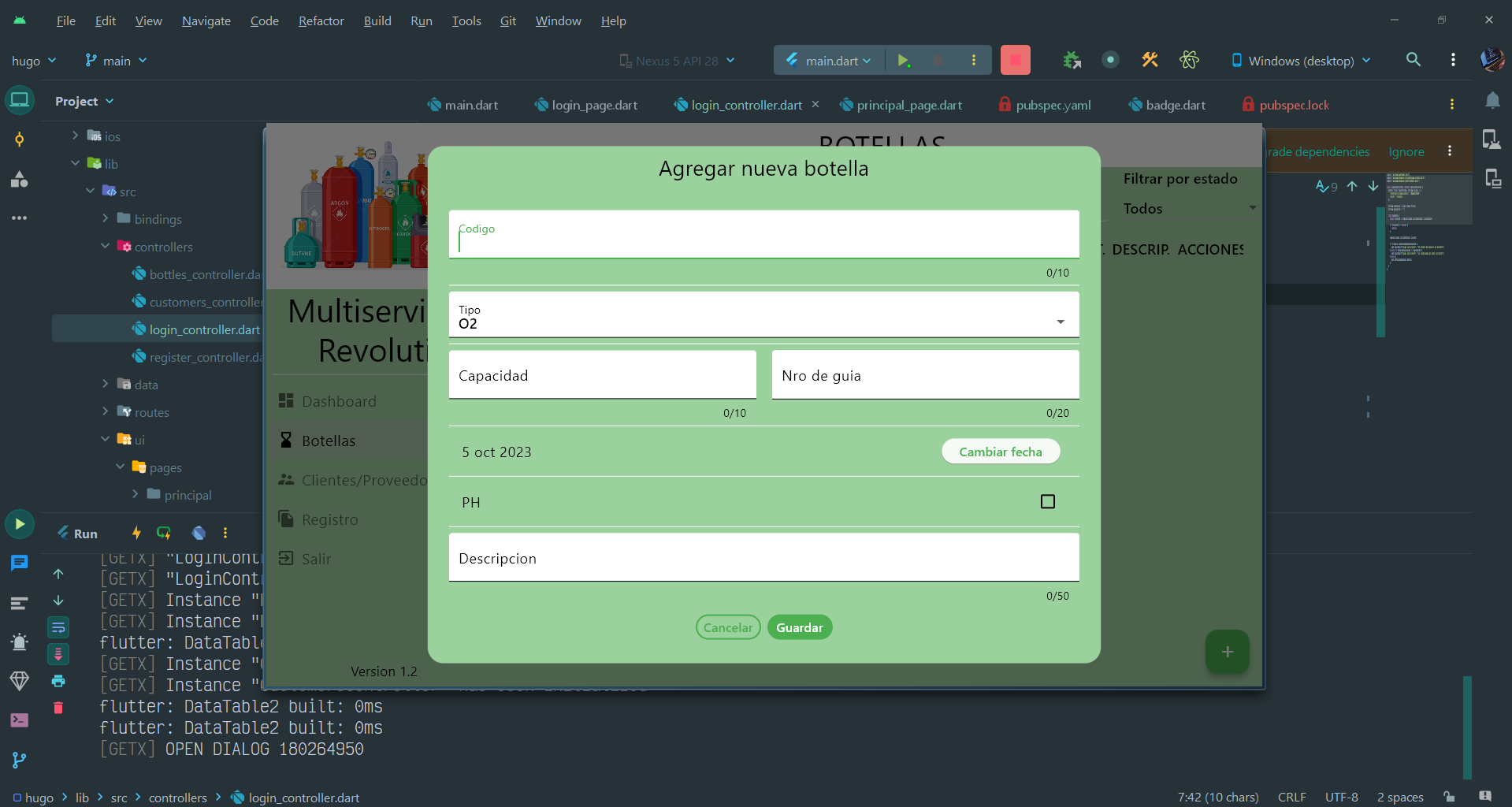Check the PH checkbox
The width and height of the screenshot is (1512, 807).
coord(1048,501)
